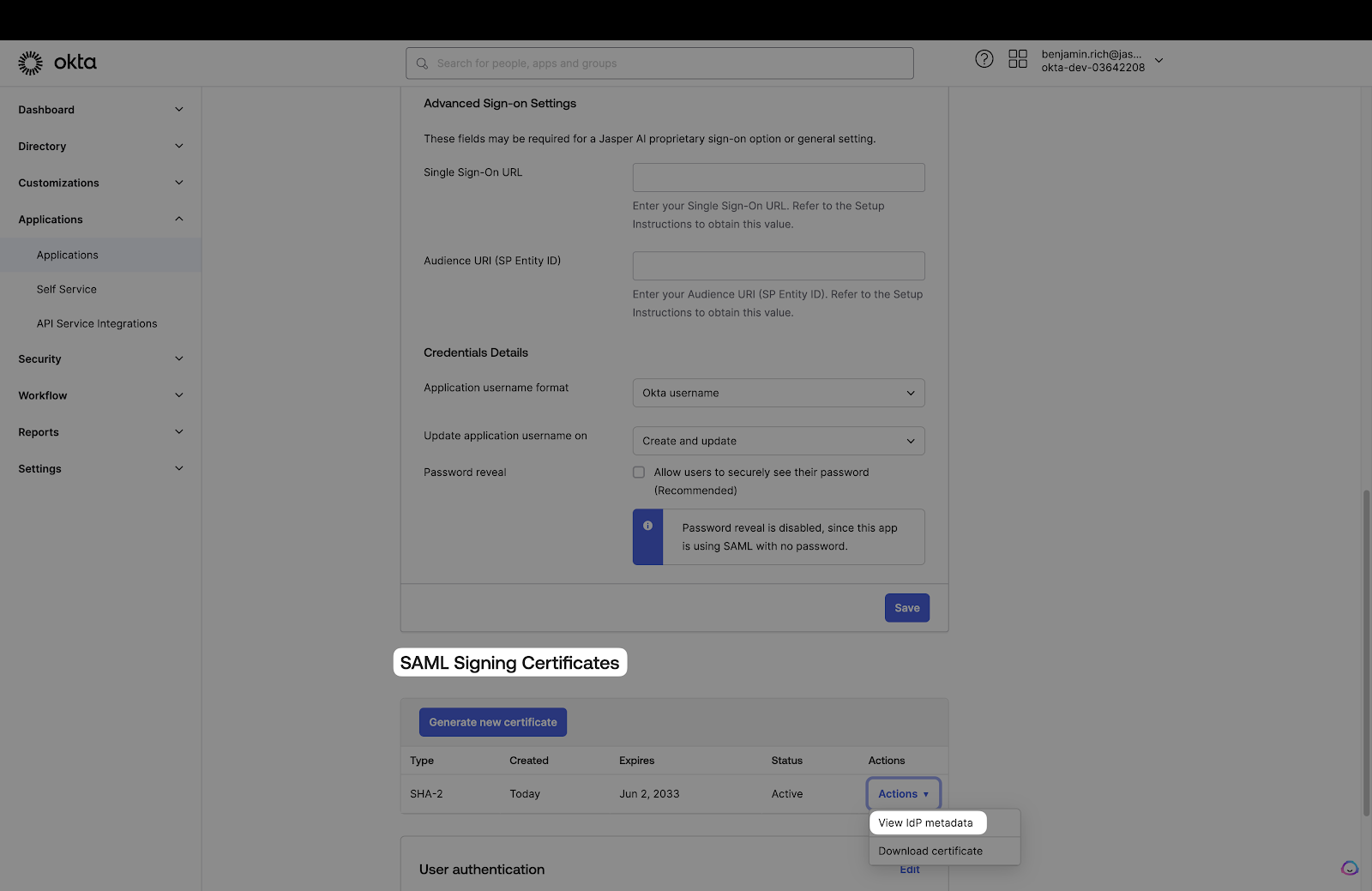Click the Single Sign-On URL field

[x=778, y=178]
